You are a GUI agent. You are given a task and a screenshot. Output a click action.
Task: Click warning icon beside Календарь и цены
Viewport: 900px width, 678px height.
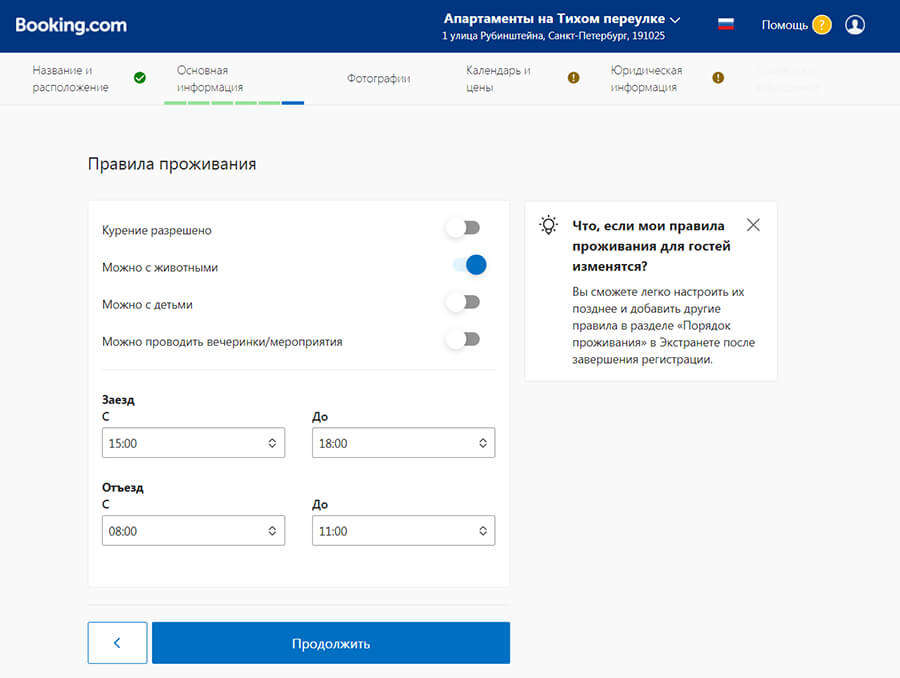(x=573, y=78)
